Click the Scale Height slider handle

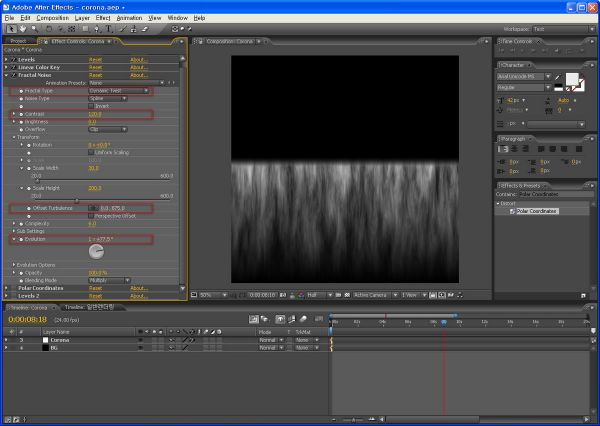(77, 201)
